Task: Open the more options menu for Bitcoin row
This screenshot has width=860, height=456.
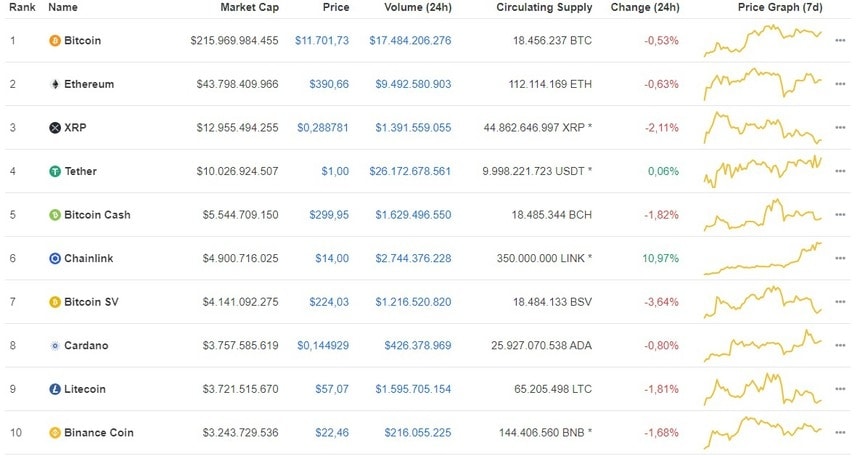Action: 840,41
